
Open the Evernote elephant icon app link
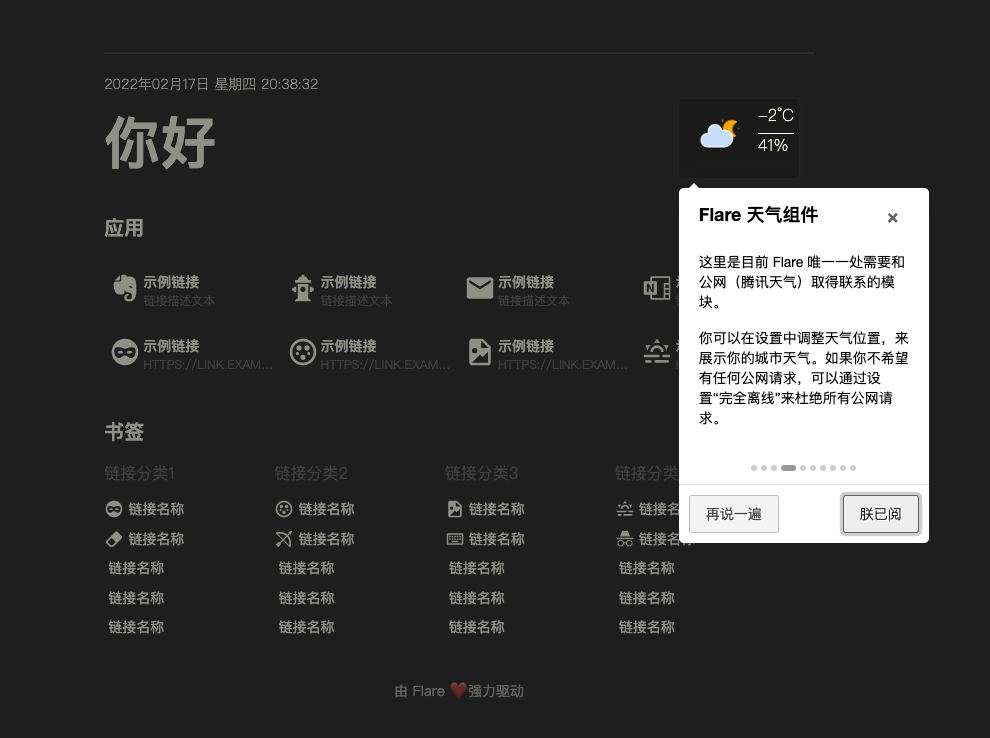tap(124, 289)
